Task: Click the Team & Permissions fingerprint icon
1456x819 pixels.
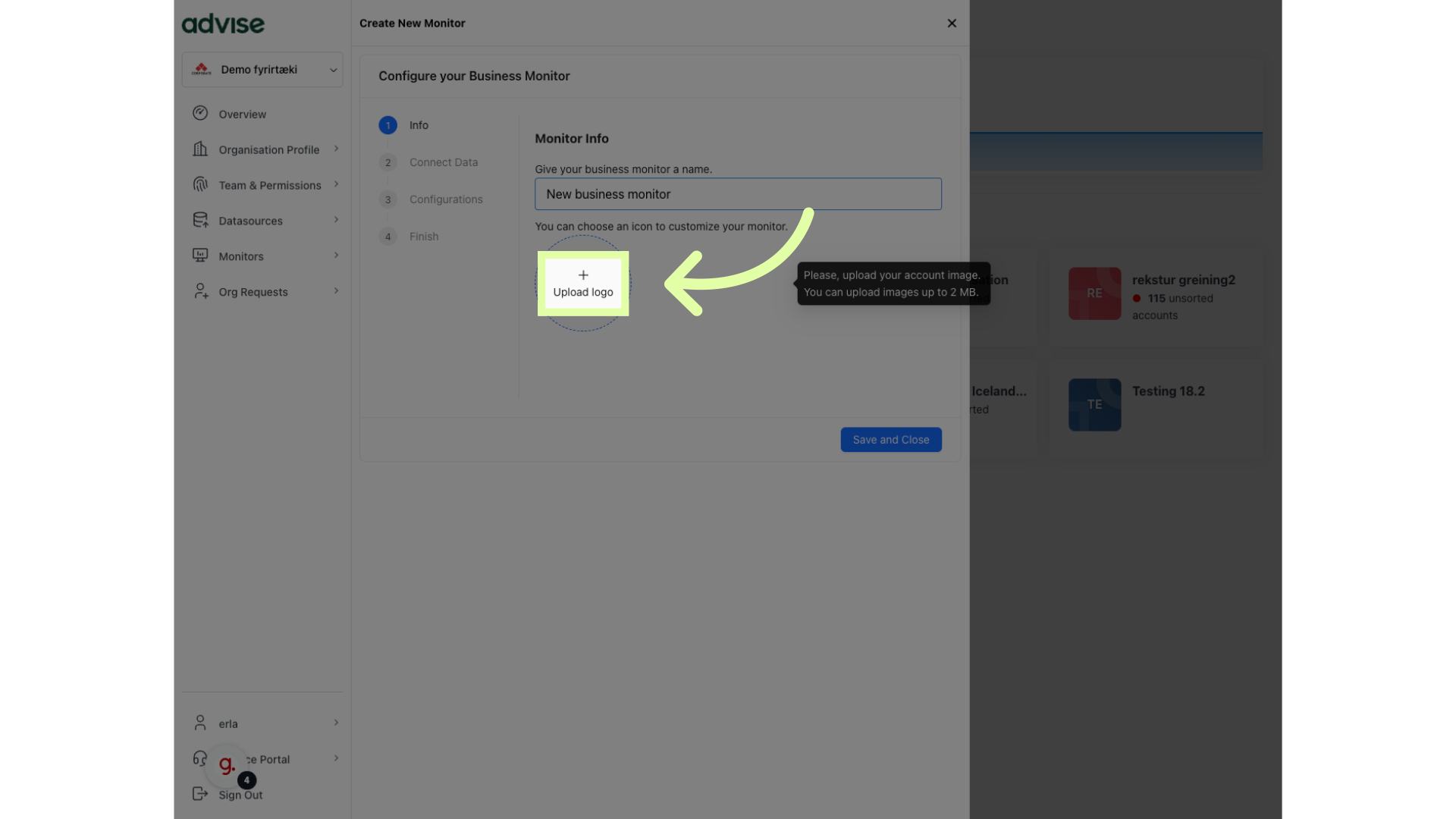Action: 200,184
